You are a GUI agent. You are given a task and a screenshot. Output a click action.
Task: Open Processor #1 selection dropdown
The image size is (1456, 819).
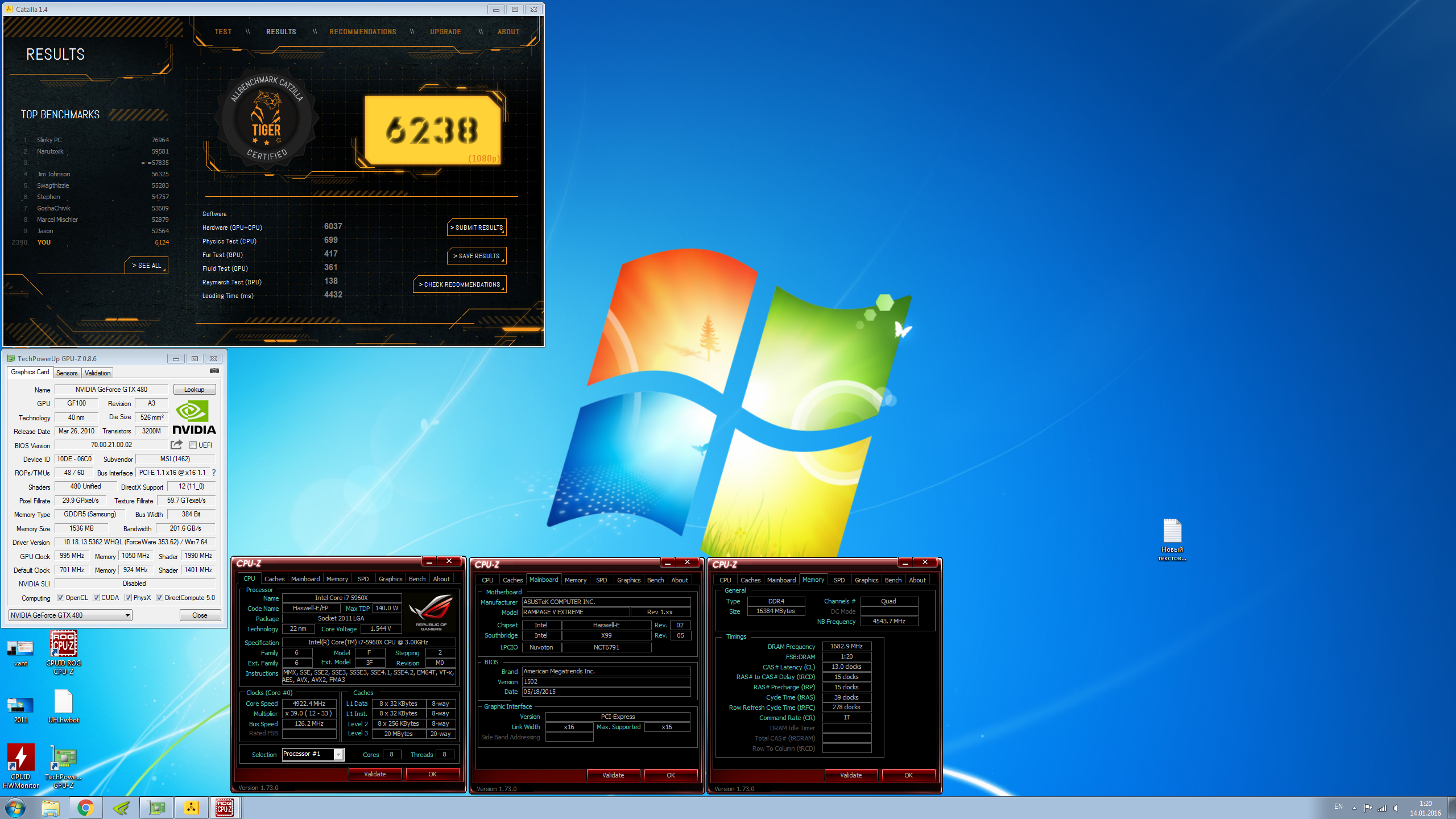[x=313, y=754]
